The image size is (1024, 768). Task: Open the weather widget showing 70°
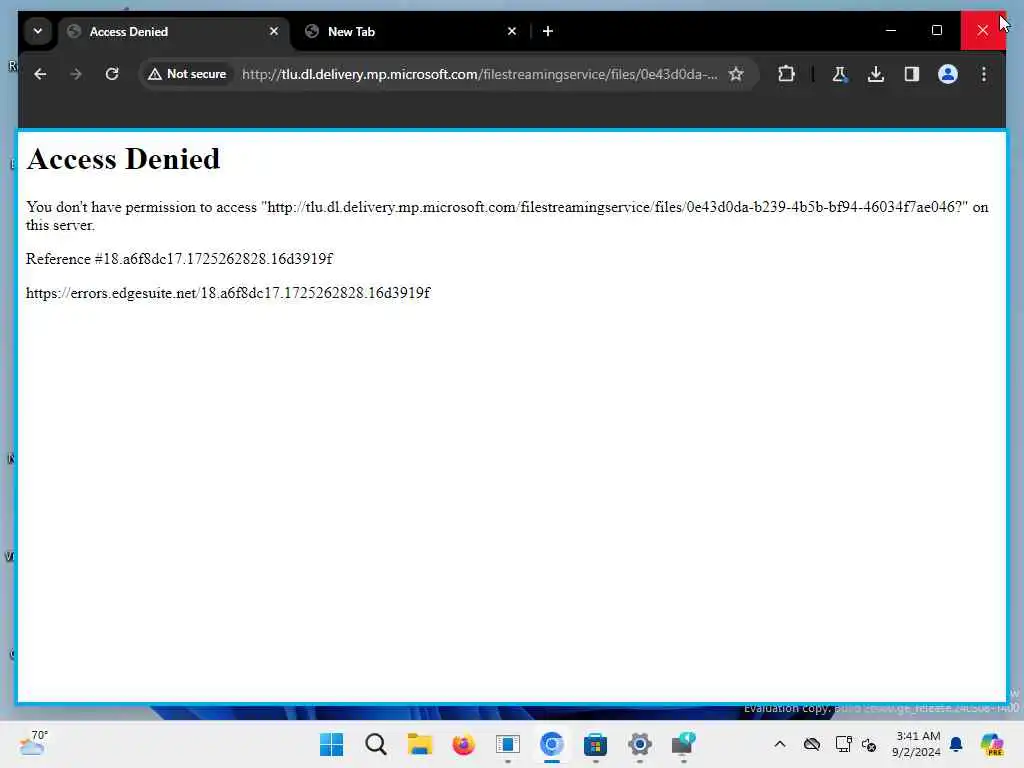(x=33, y=743)
